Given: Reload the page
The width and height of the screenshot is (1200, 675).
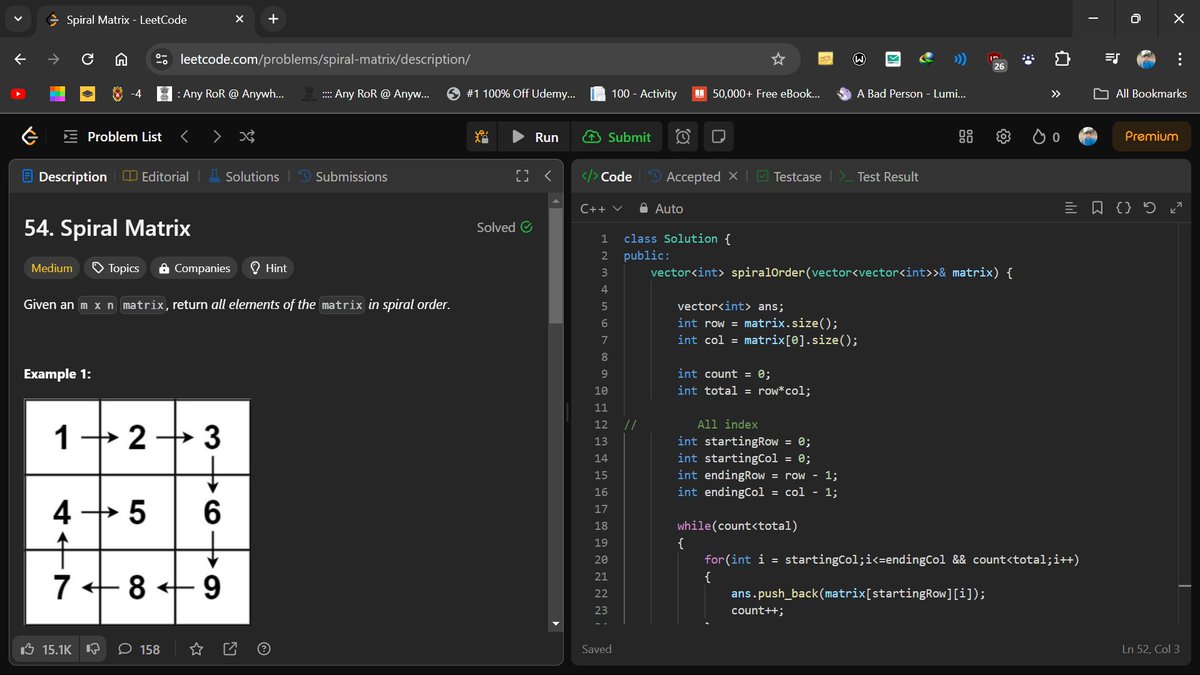Looking at the screenshot, I should click(88, 59).
